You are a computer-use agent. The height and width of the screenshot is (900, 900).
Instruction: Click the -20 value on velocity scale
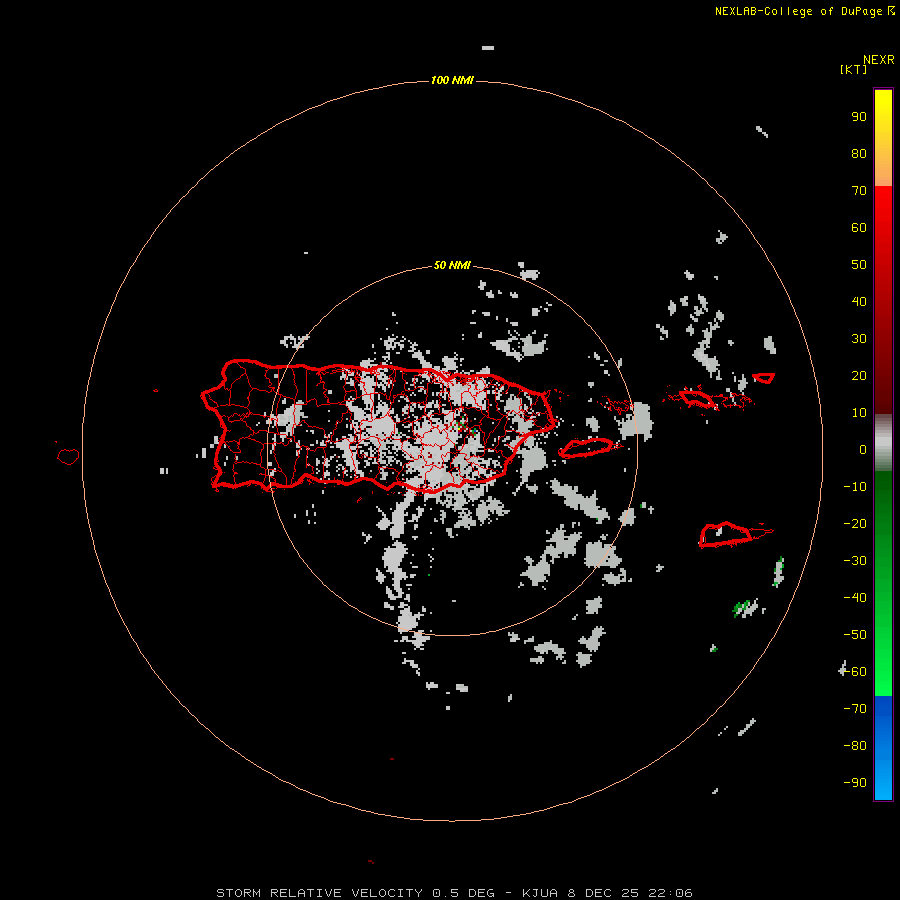pos(855,523)
